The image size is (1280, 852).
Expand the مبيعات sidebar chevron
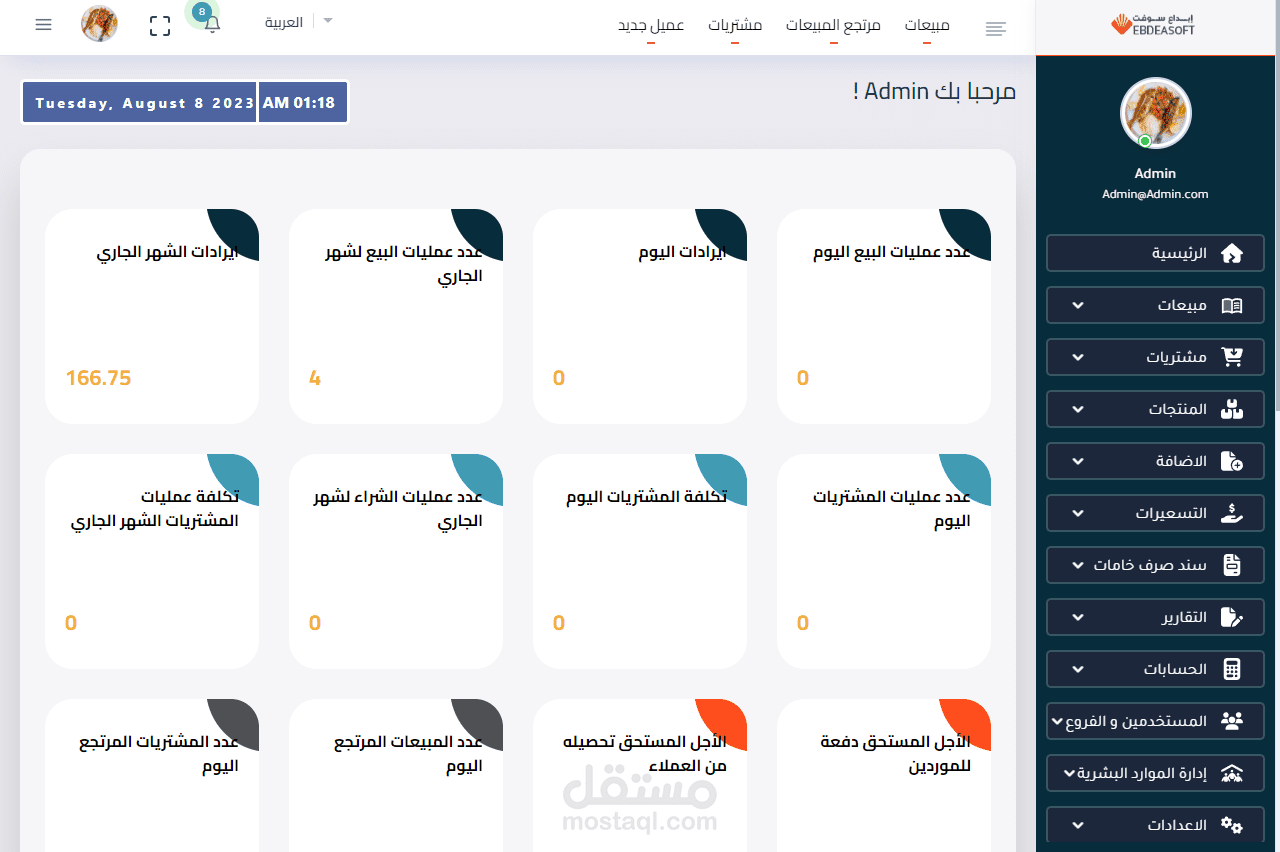click(x=1078, y=305)
